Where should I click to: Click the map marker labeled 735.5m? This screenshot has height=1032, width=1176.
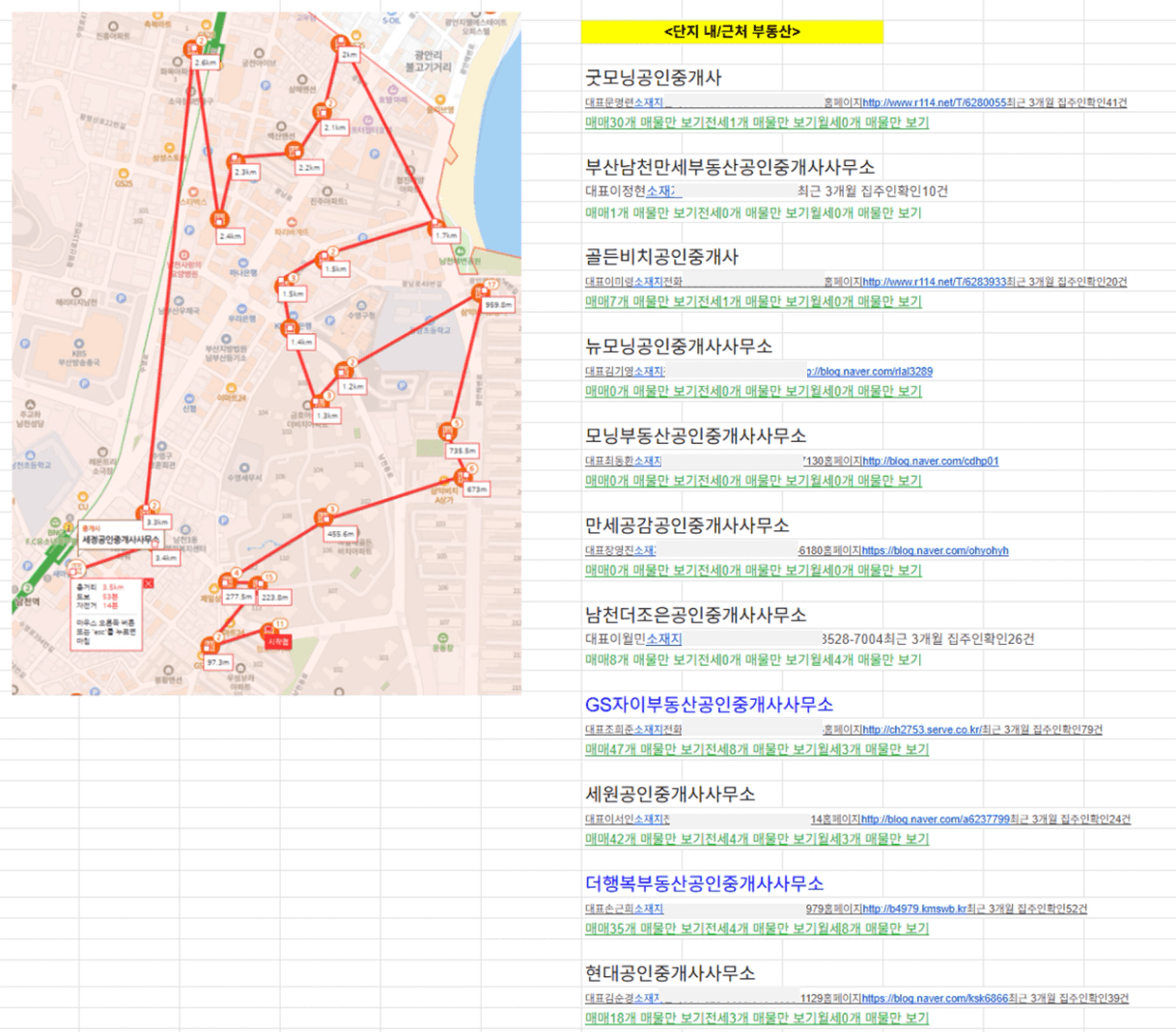447,432
